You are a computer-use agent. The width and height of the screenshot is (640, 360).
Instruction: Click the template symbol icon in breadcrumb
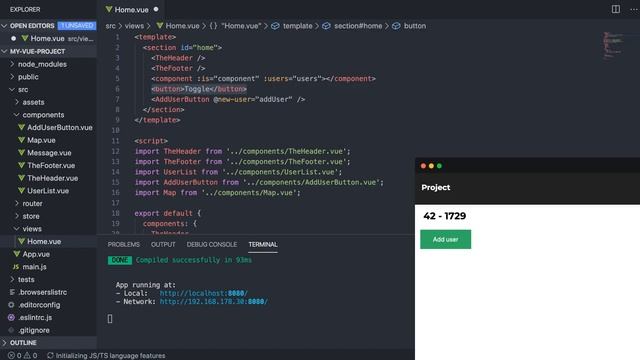point(276,26)
